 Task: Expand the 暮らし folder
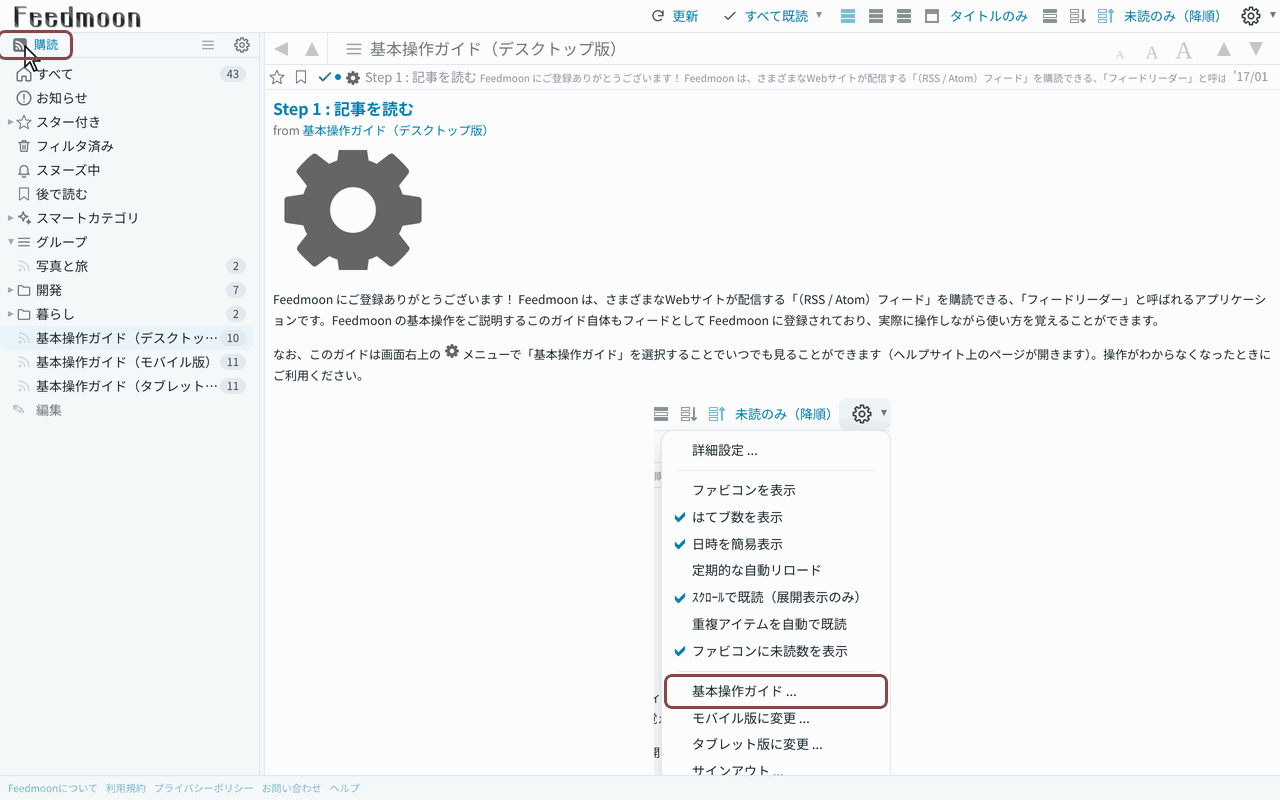tap(10, 314)
